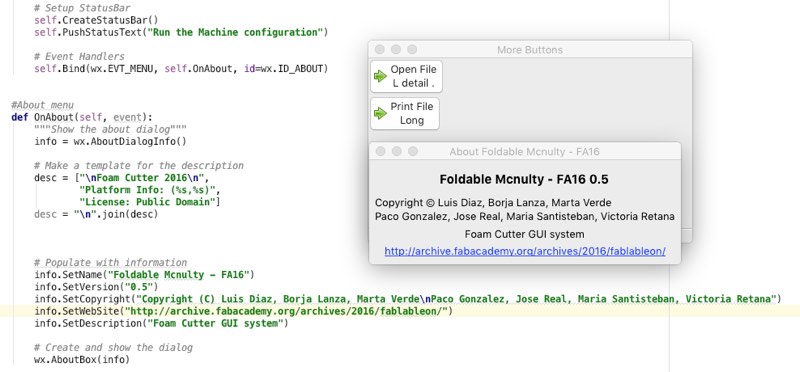Click the Foldable Mcnulty - FA16 0.5 heading
This screenshot has width=800, height=372.
524,180
